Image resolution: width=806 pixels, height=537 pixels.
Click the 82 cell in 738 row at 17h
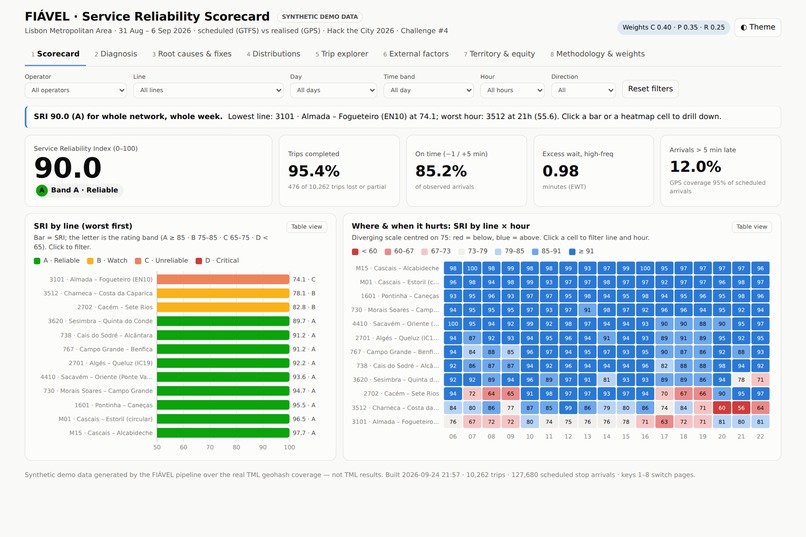[664, 366]
